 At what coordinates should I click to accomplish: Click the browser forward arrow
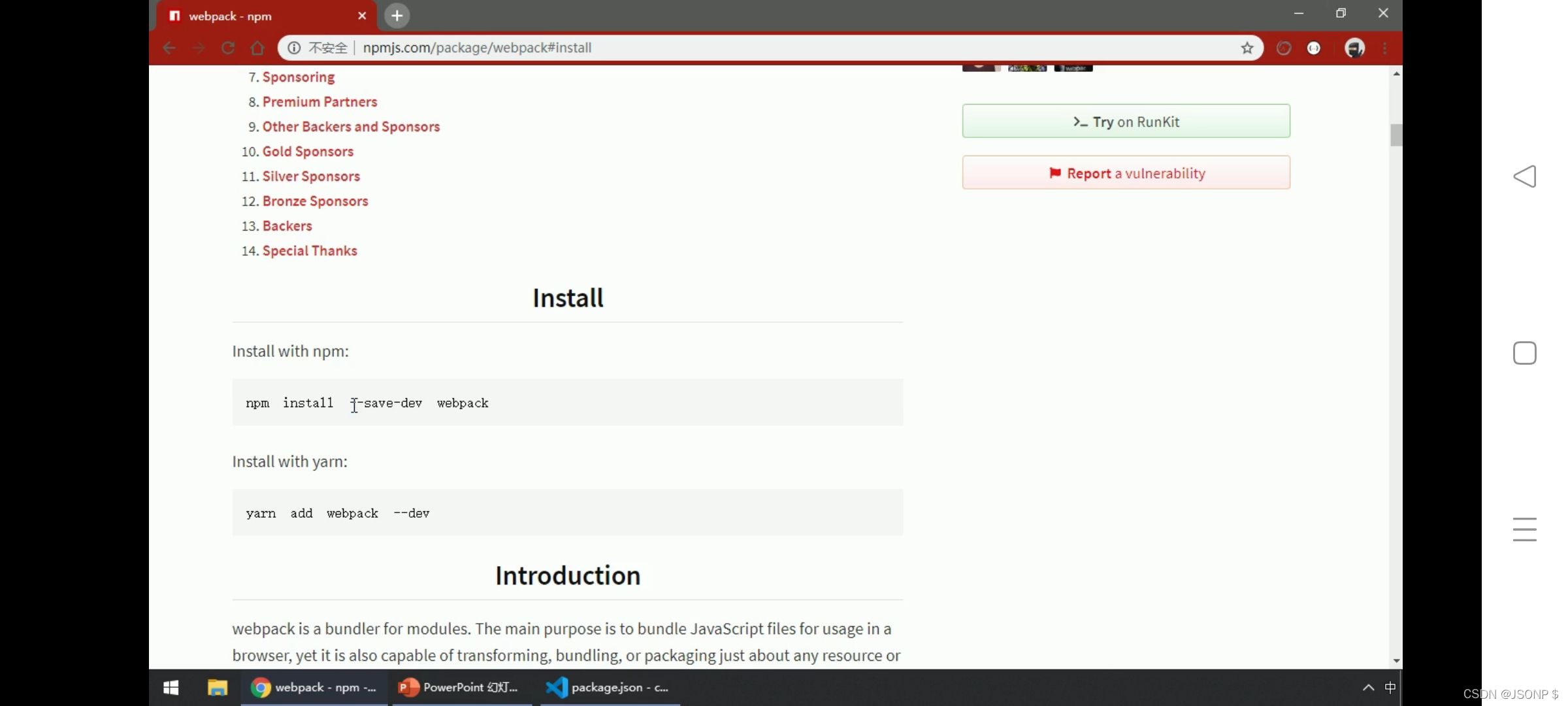(x=199, y=48)
